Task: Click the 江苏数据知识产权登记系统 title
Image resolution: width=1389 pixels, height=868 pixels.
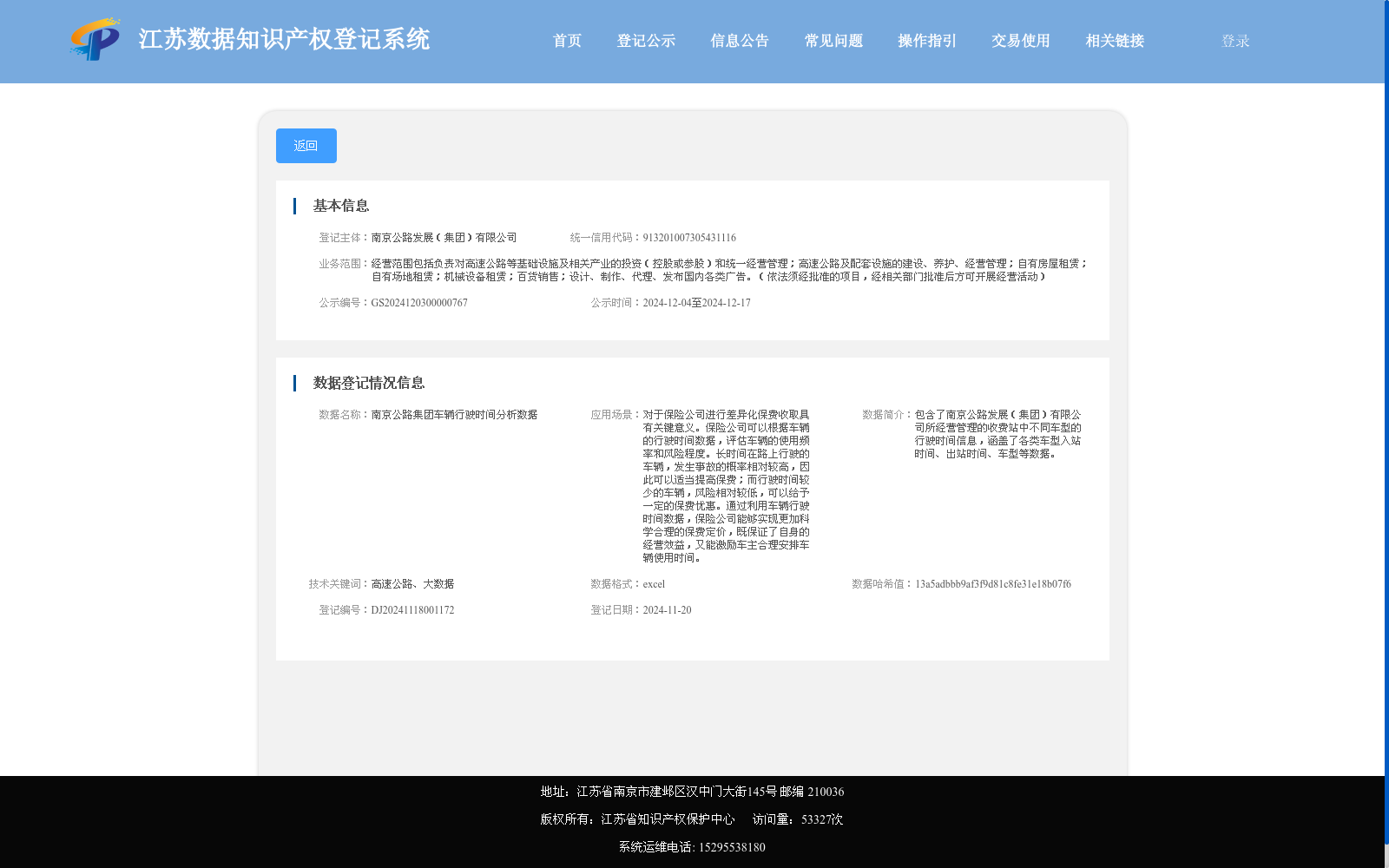Action: tap(284, 40)
